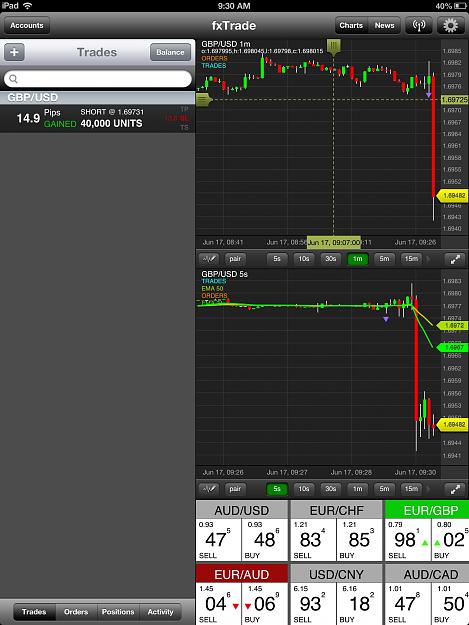469x625 pixels.
Task: Open settings gear icon
Action: tap(451, 26)
